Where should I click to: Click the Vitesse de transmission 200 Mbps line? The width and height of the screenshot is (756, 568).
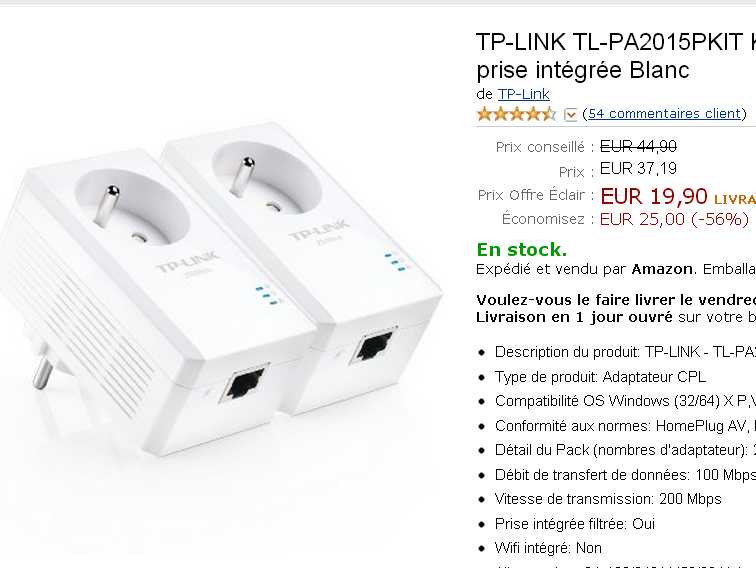tap(608, 499)
